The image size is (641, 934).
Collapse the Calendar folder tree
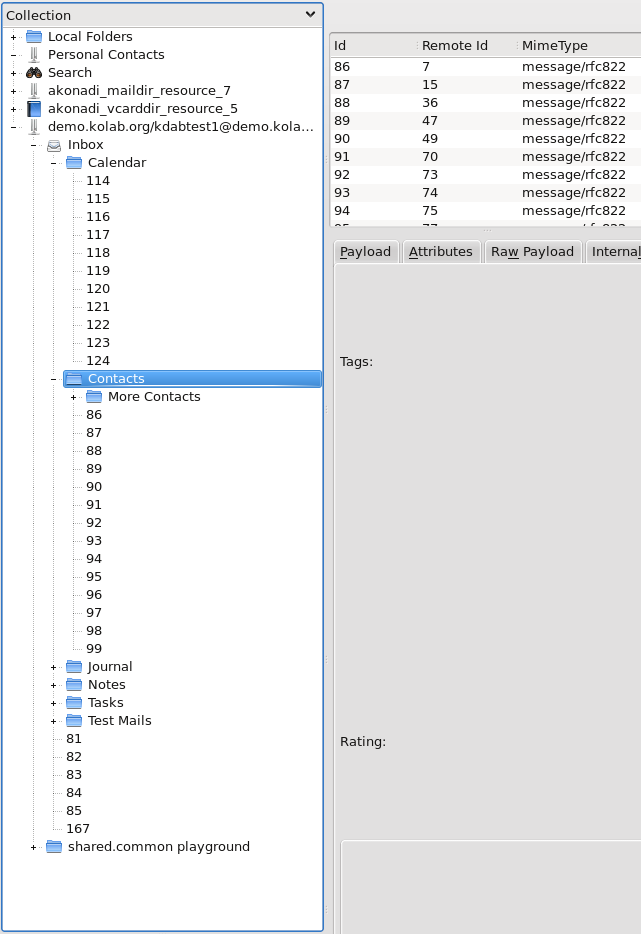(x=54, y=163)
